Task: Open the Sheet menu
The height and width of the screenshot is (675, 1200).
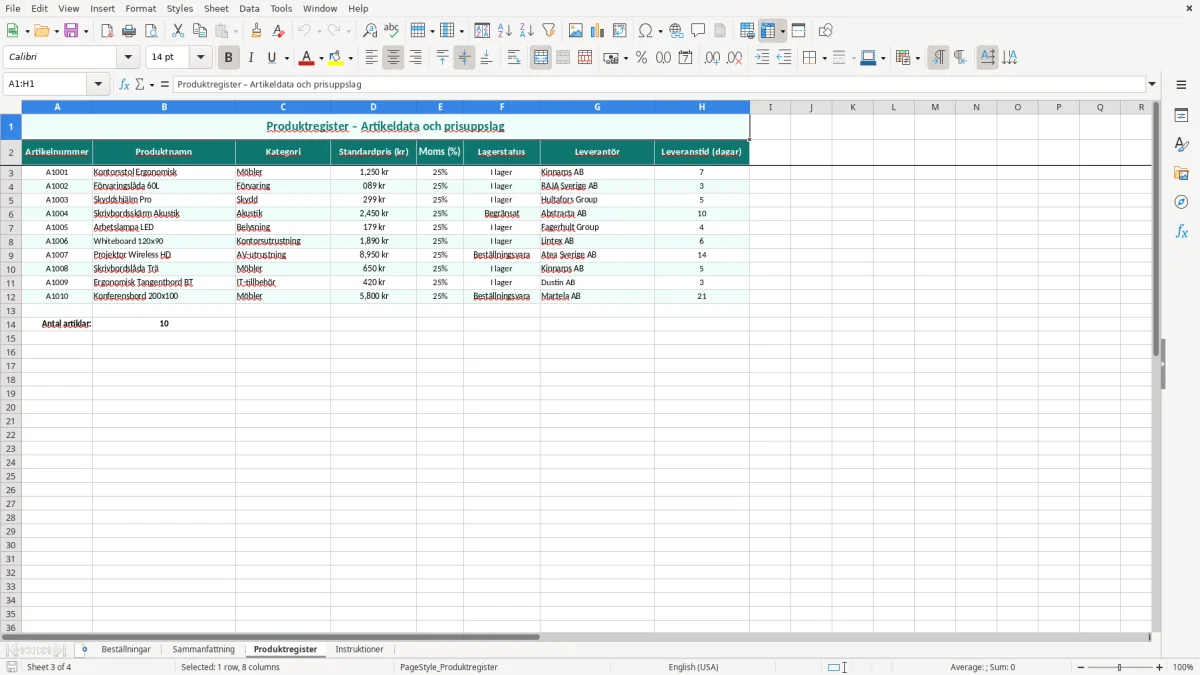Action: tap(216, 8)
